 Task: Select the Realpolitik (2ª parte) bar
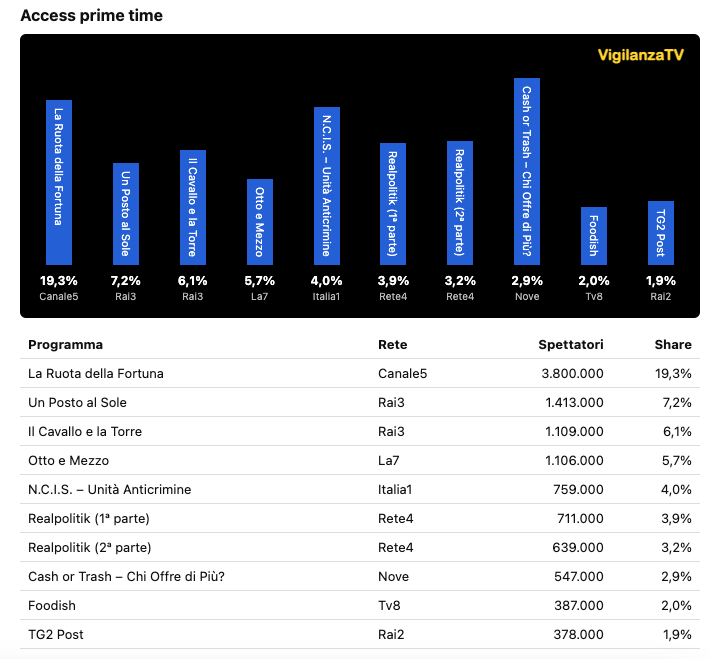point(460,203)
